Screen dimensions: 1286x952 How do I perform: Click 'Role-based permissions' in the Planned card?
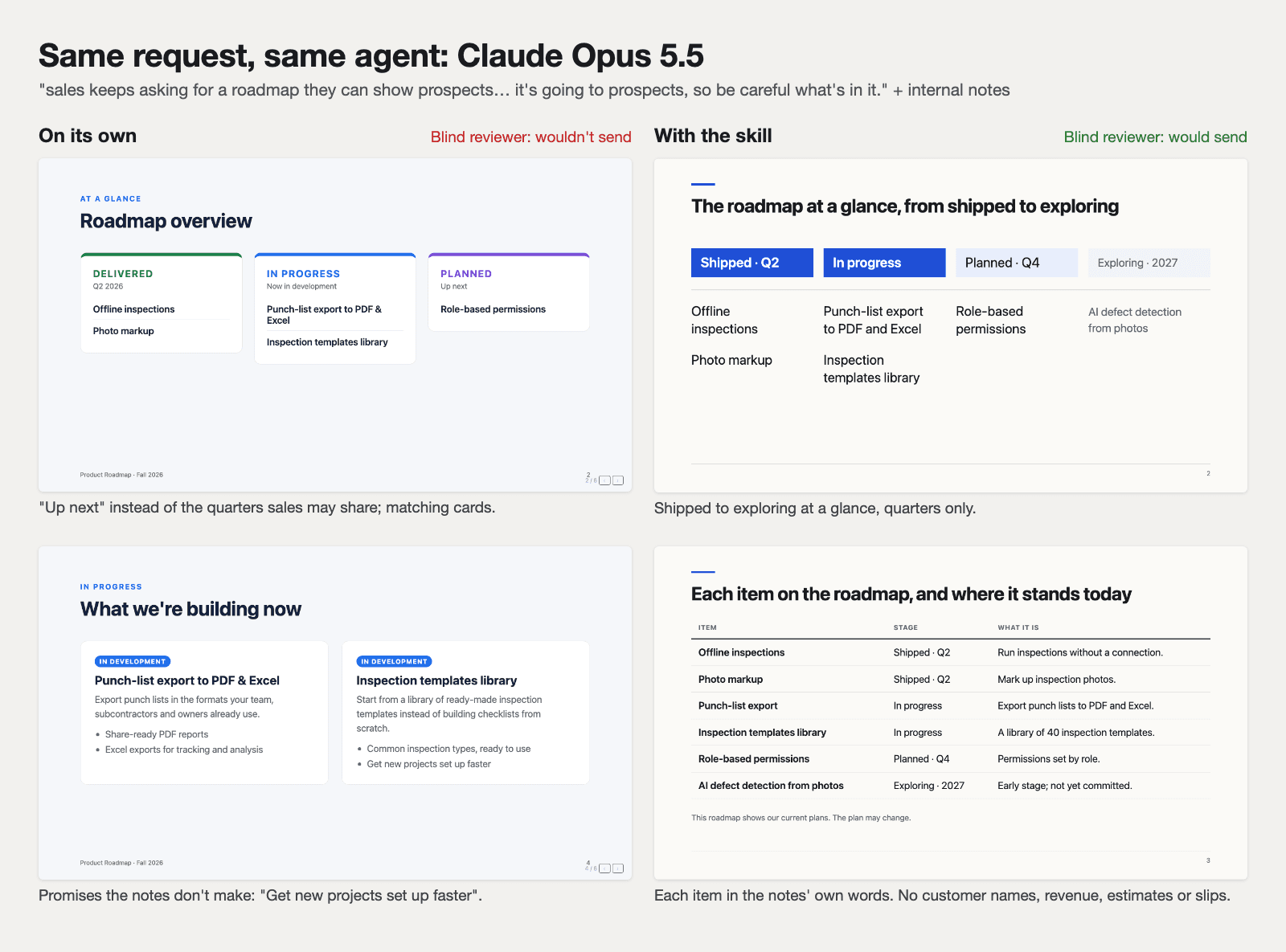pyautogui.click(x=493, y=309)
